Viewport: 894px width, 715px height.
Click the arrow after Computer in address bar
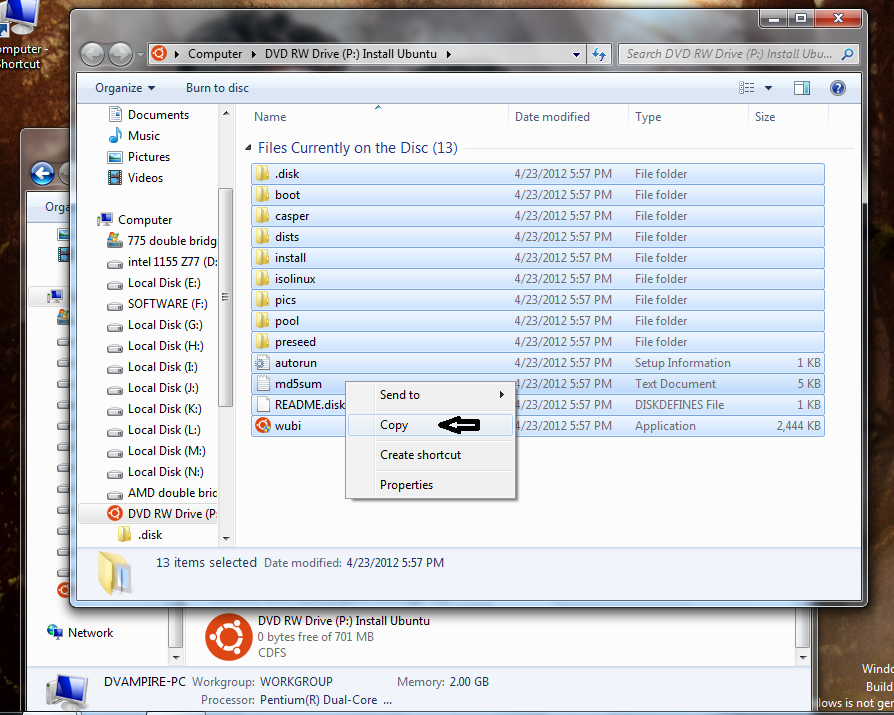click(x=253, y=54)
